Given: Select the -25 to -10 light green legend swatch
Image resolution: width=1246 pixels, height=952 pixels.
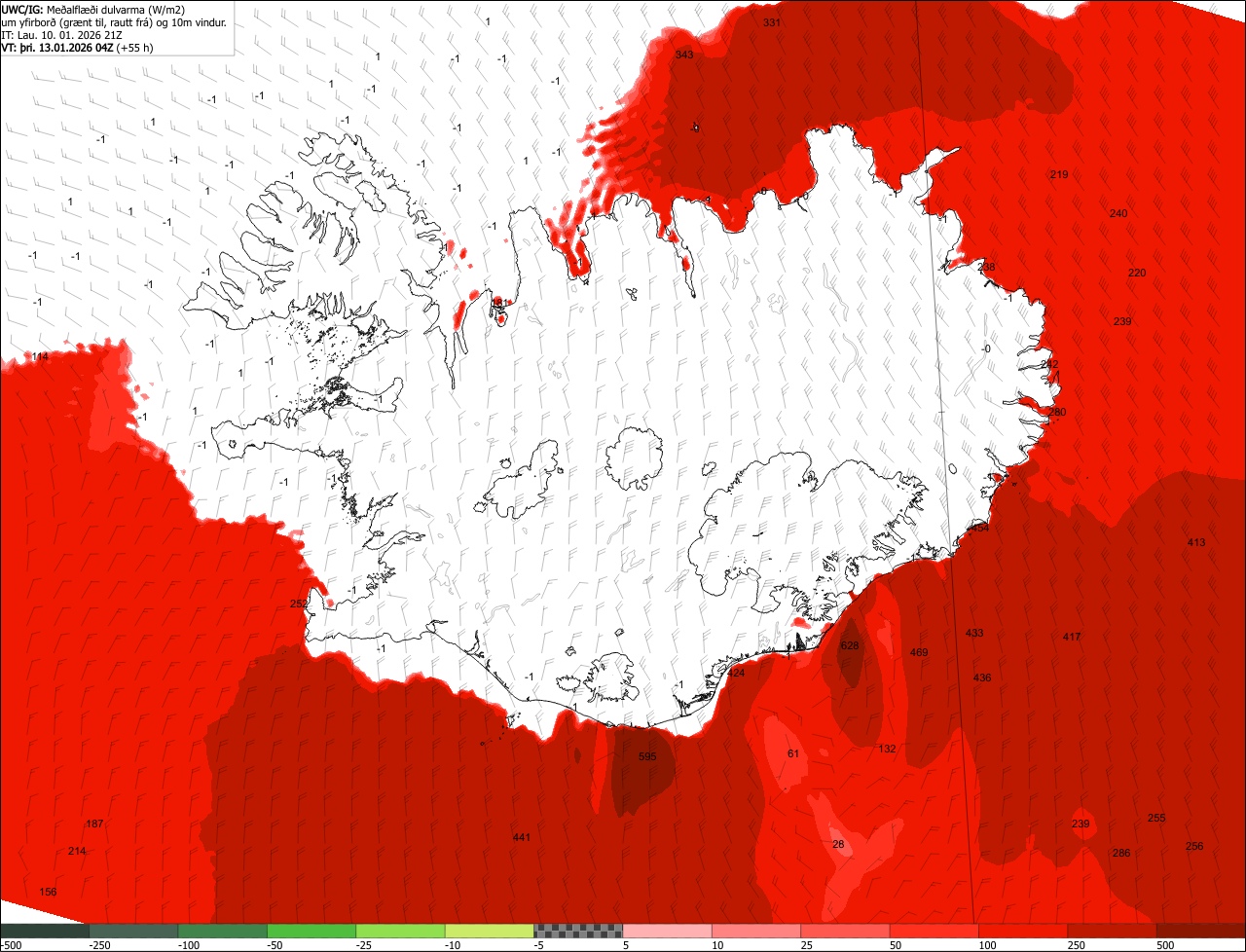Looking at the screenshot, I should coord(401,931).
